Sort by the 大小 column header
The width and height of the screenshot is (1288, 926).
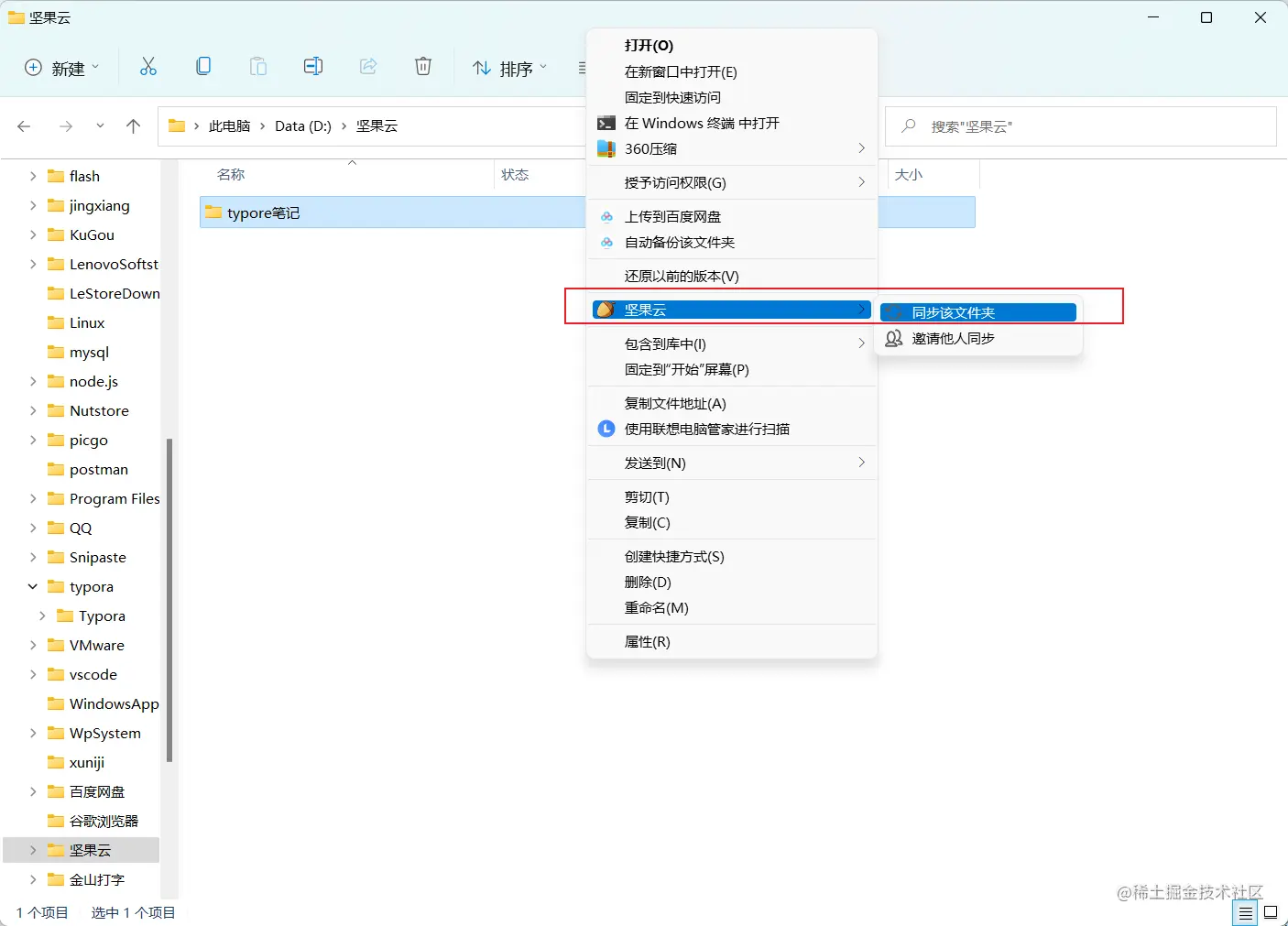point(909,174)
